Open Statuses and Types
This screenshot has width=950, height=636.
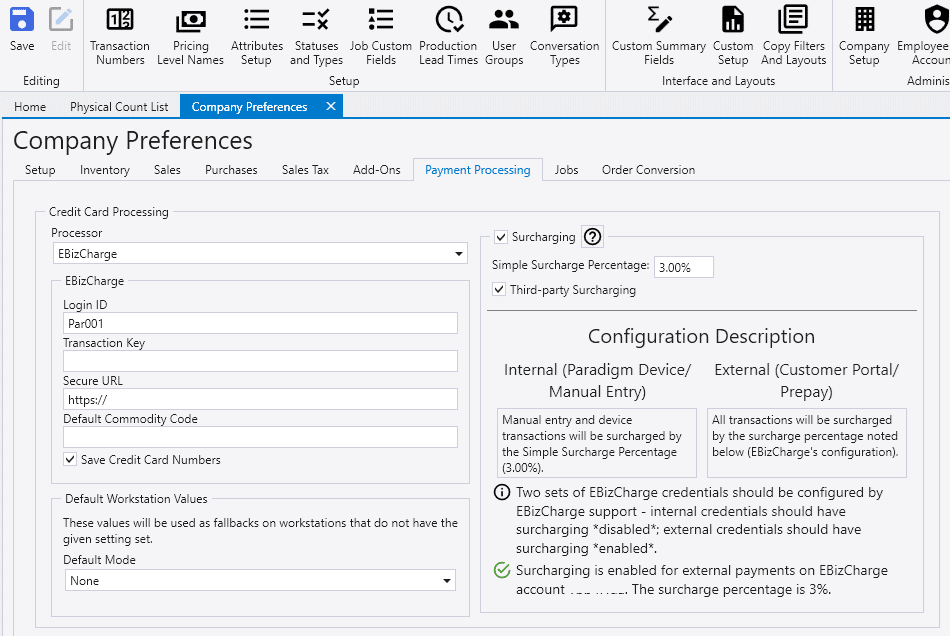pos(316,35)
